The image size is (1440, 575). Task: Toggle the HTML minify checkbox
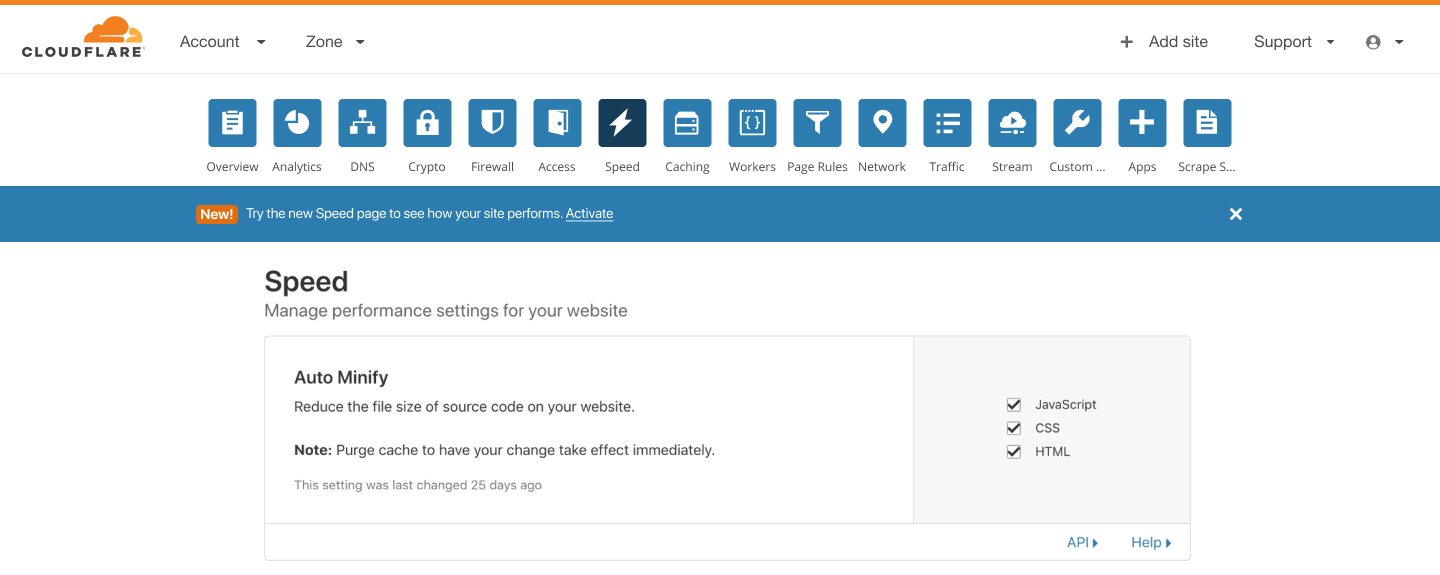[1014, 452]
